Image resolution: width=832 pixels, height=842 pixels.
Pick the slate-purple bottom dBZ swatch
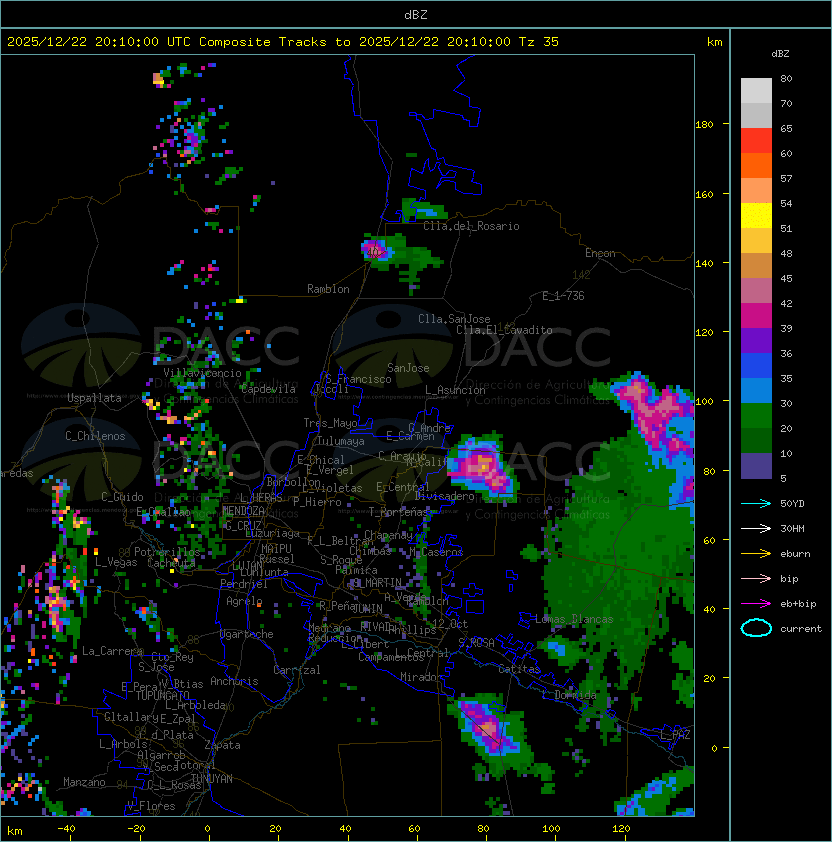(x=756, y=466)
